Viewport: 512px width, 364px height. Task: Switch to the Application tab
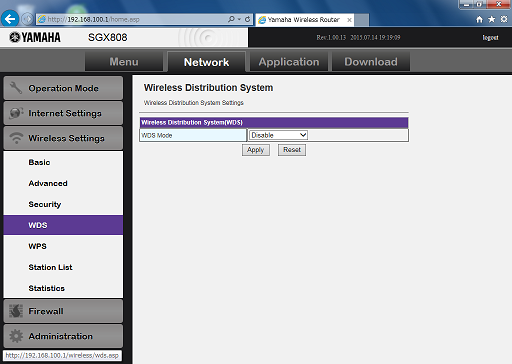tap(289, 62)
